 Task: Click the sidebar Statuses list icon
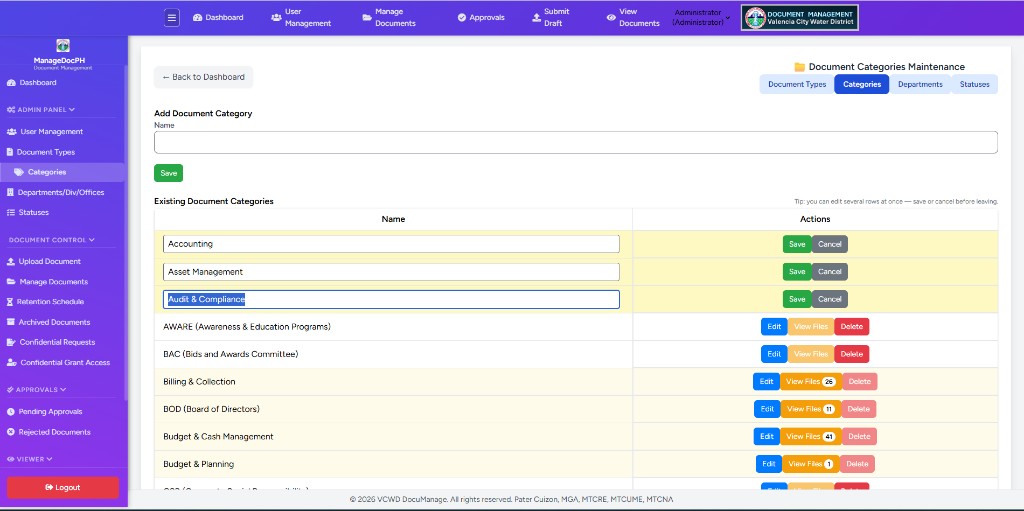(x=10, y=213)
